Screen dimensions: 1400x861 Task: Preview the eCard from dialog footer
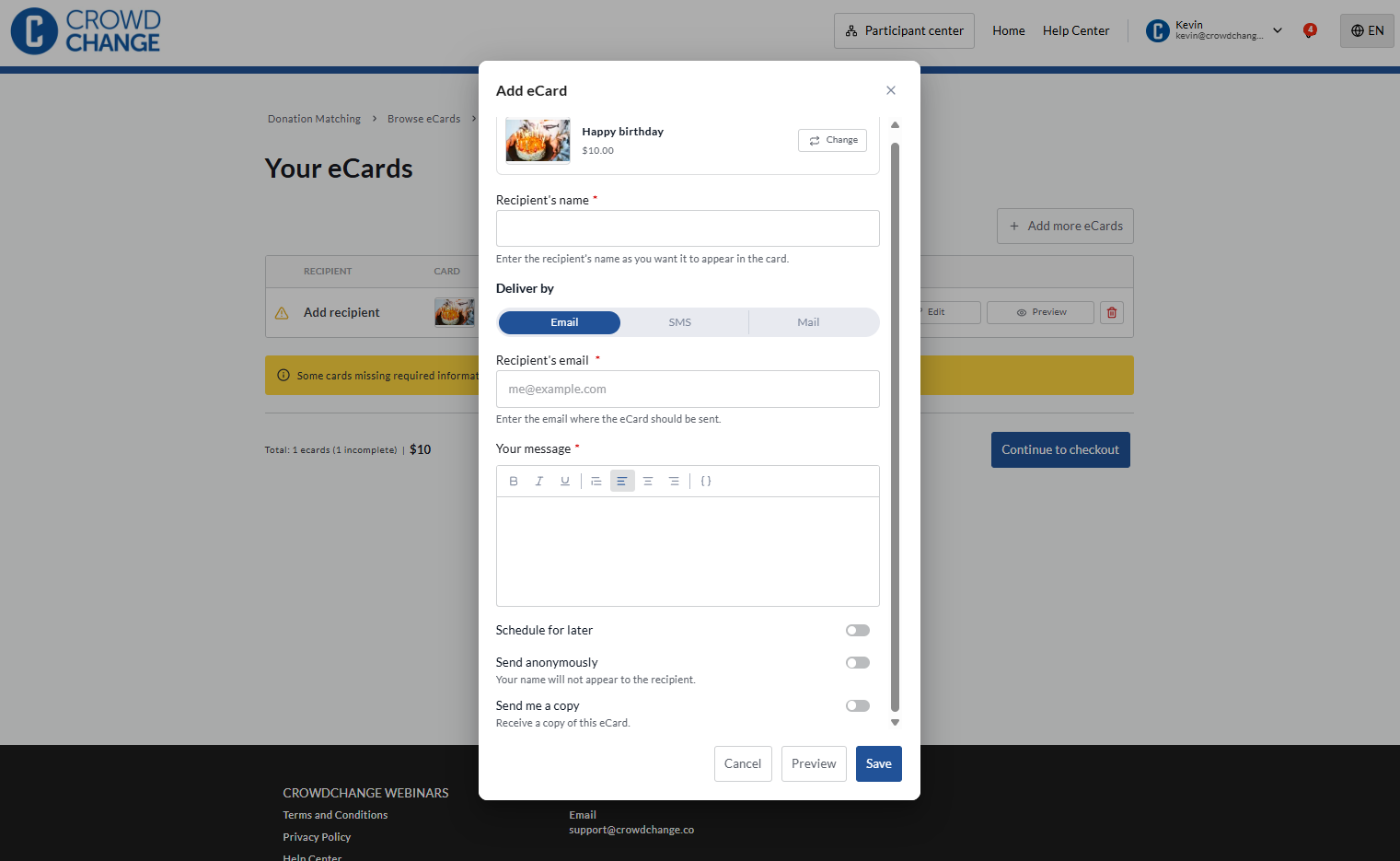[x=814, y=763]
